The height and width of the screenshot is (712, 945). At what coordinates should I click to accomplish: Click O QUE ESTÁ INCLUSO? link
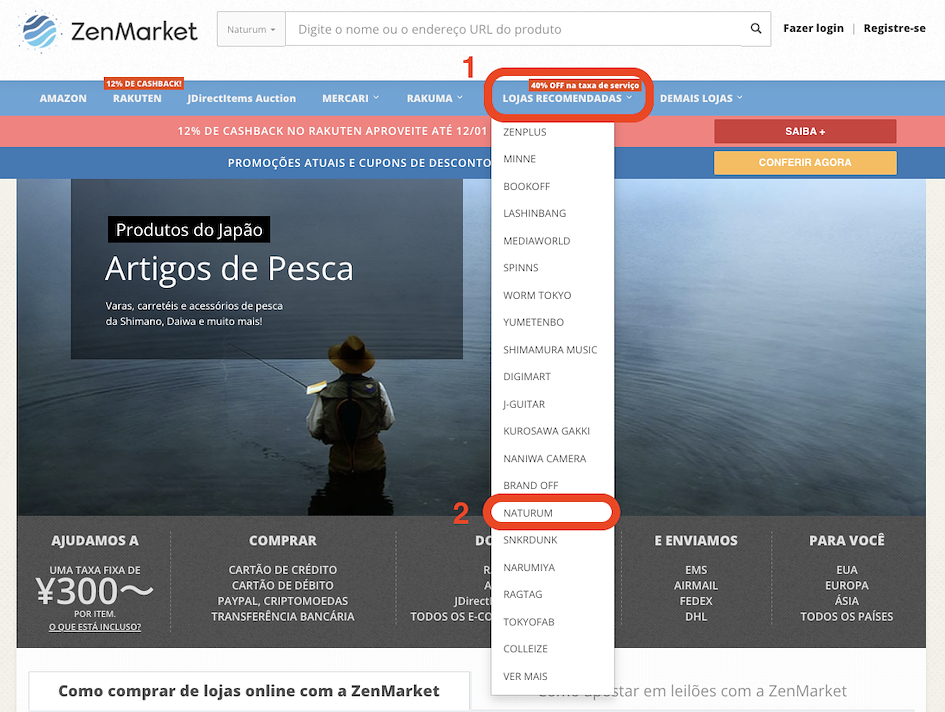click(95, 627)
